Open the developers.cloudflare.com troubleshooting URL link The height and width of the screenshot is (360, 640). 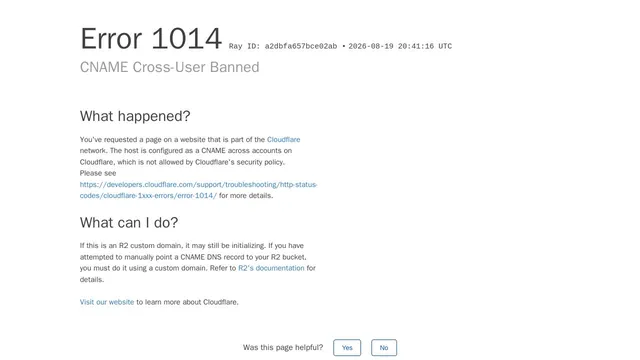point(198,190)
